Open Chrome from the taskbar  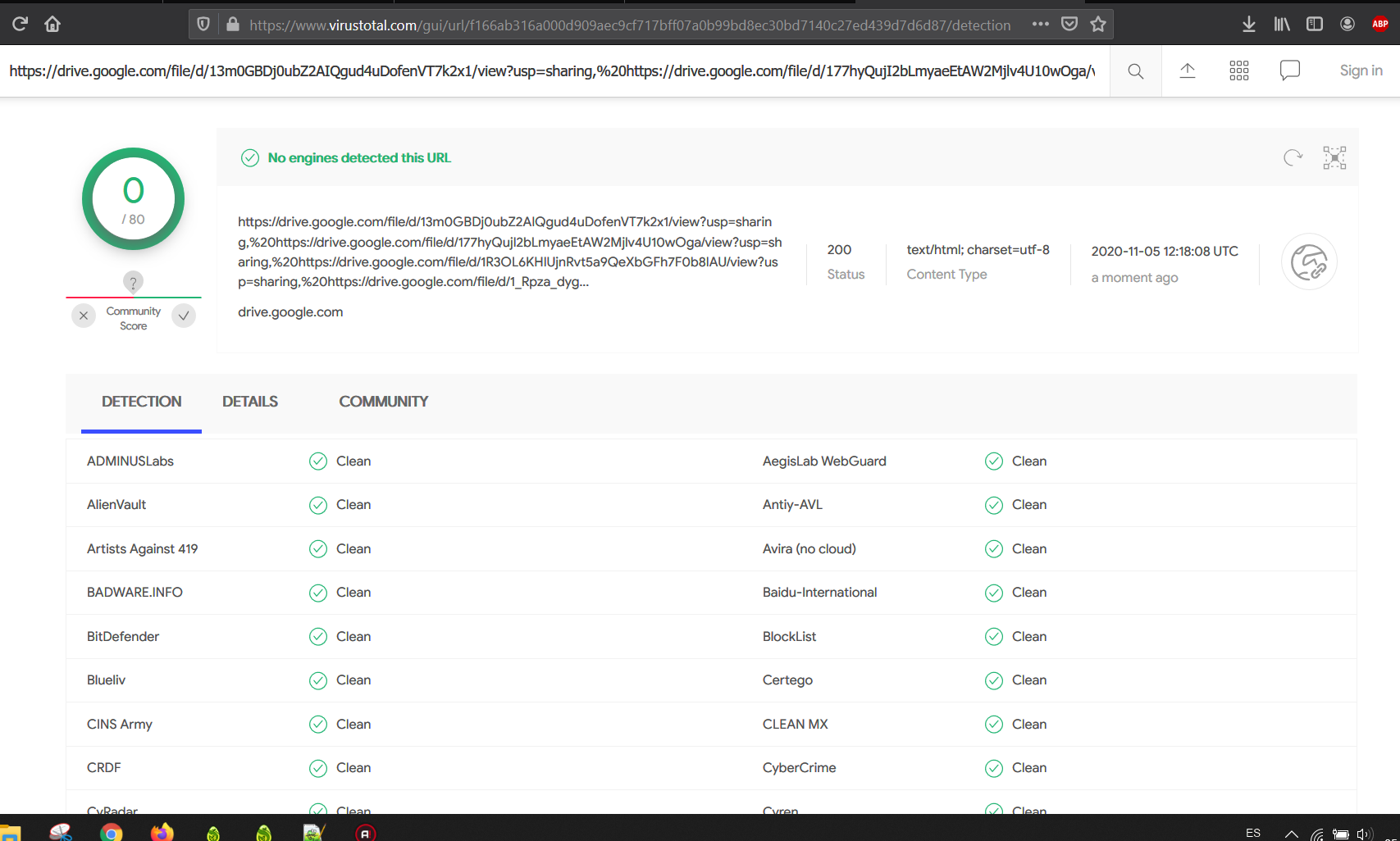pyautogui.click(x=112, y=833)
